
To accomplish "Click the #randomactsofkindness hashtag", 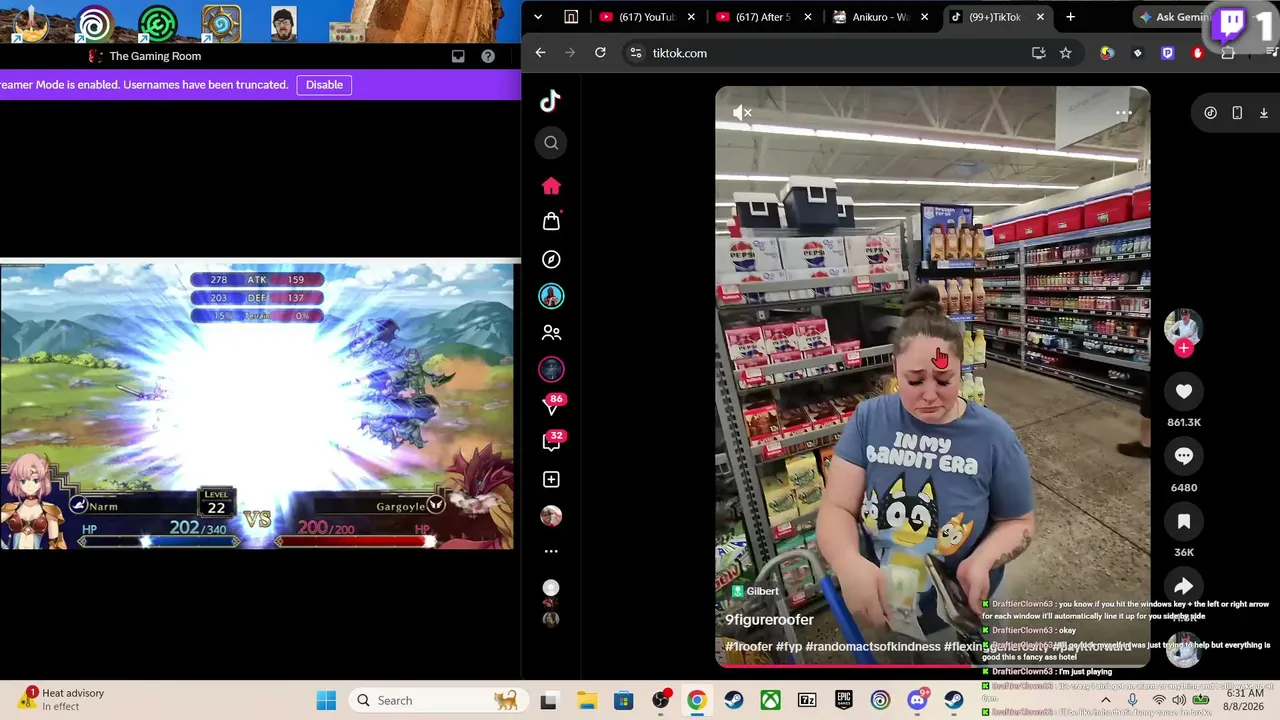I will (x=873, y=647).
